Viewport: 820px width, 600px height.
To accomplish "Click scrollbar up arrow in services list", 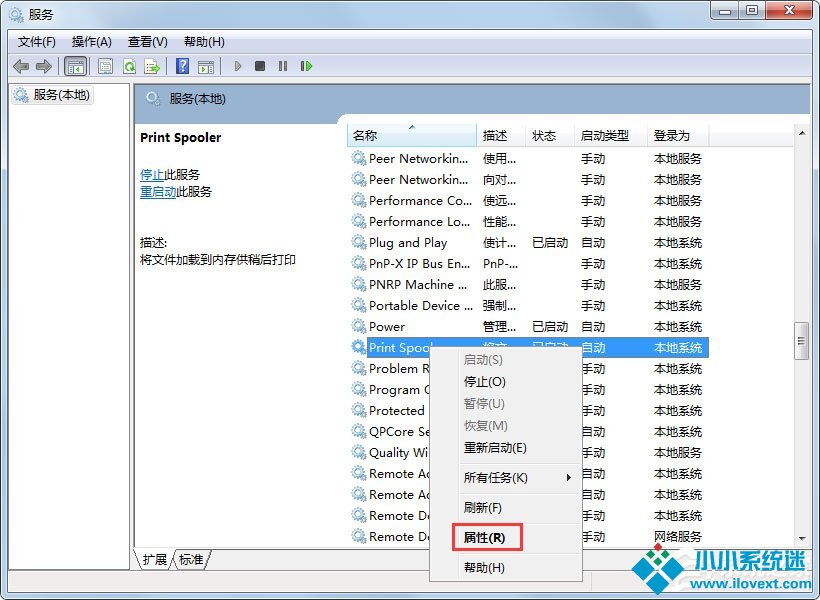I will point(802,133).
